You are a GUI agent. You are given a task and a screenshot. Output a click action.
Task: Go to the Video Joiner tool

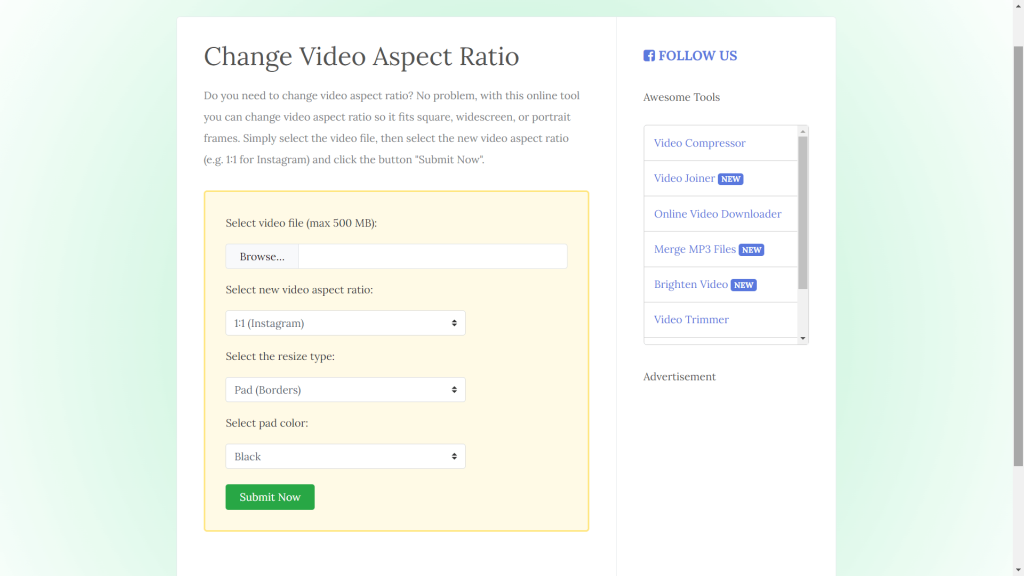pos(684,178)
